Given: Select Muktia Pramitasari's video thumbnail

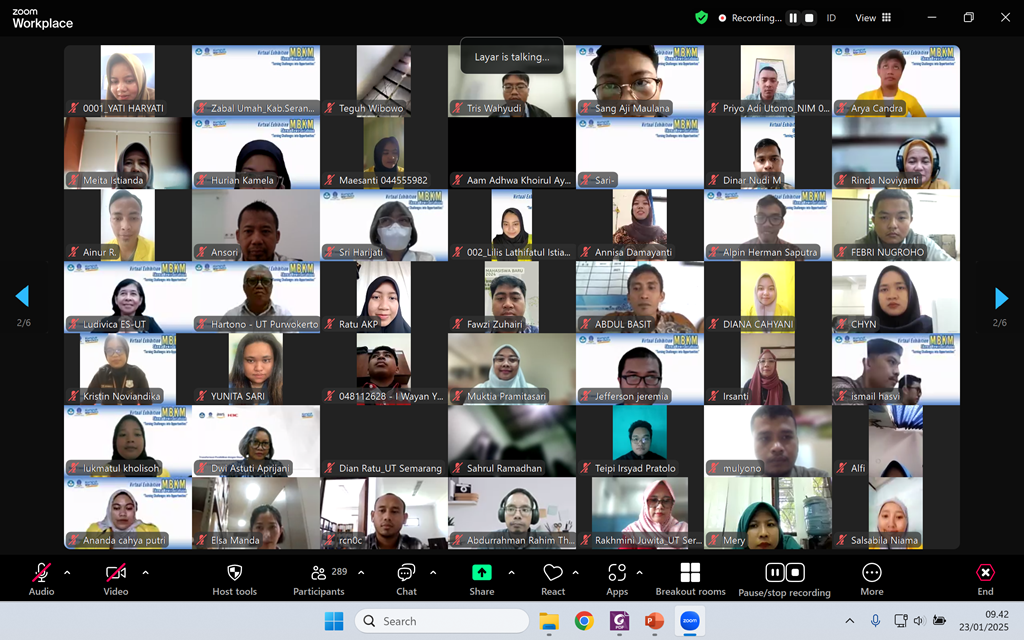Looking at the screenshot, I should click(x=512, y=369).
